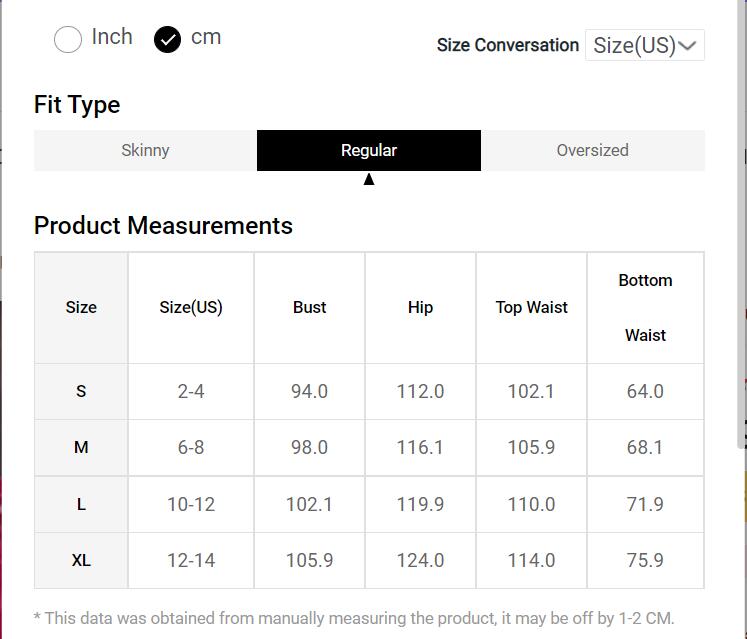This screenshot has height=639, width=747.
Task: Click the dropdown chevron arrow beside Size(US)
Action: pos(687,46)
